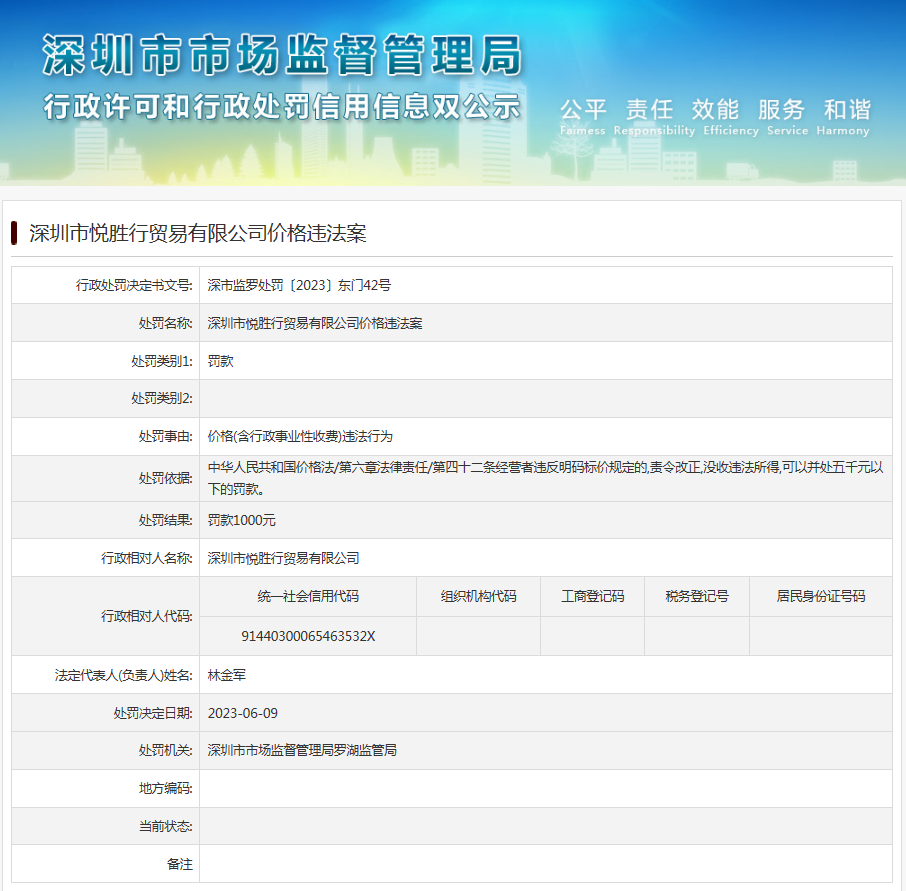Select document number 深市监罗处罚〔2023〕东门42号
The width and height of the screenshot is (906, 891).
(299, 285)
